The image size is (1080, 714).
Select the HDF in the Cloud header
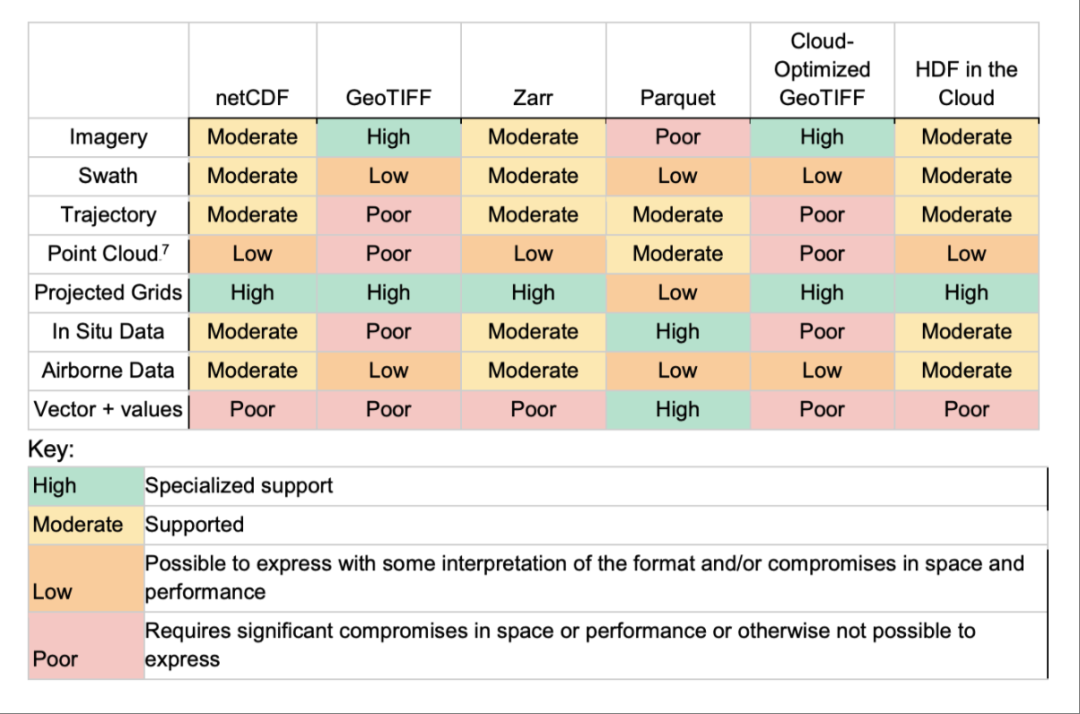pyautogui.click(x=966, y=84)
